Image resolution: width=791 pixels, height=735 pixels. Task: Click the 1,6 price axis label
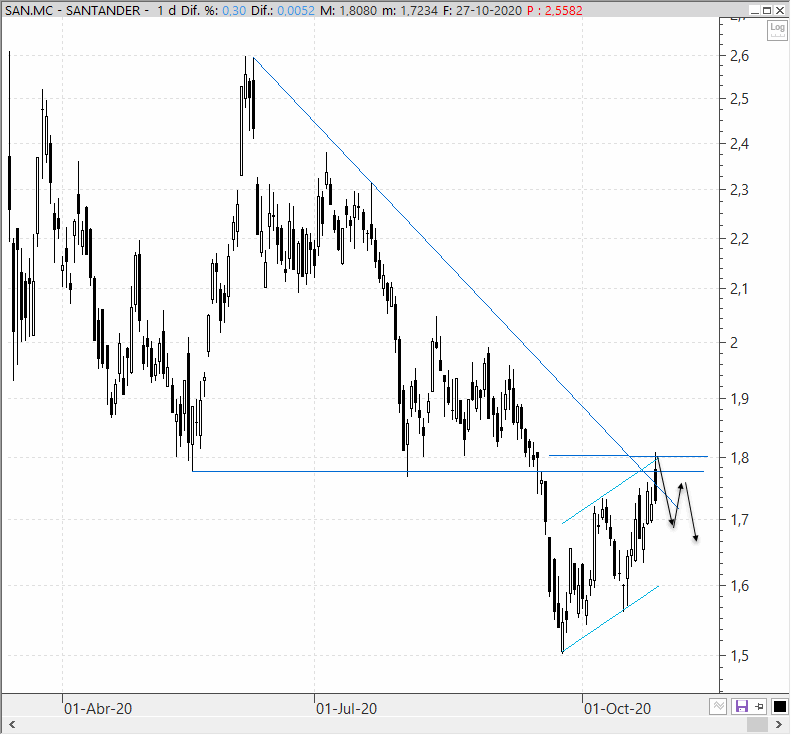tap(739, 586)
